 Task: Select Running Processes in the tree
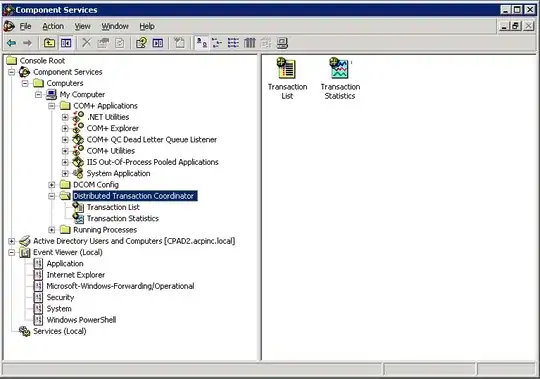(x=105, y=230)
